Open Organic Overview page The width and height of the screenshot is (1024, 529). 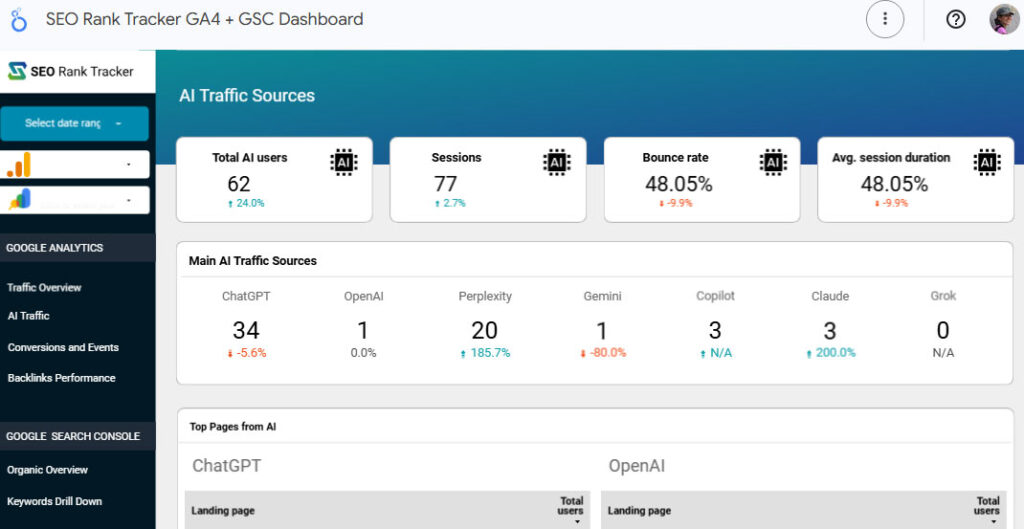coord(48,470)
